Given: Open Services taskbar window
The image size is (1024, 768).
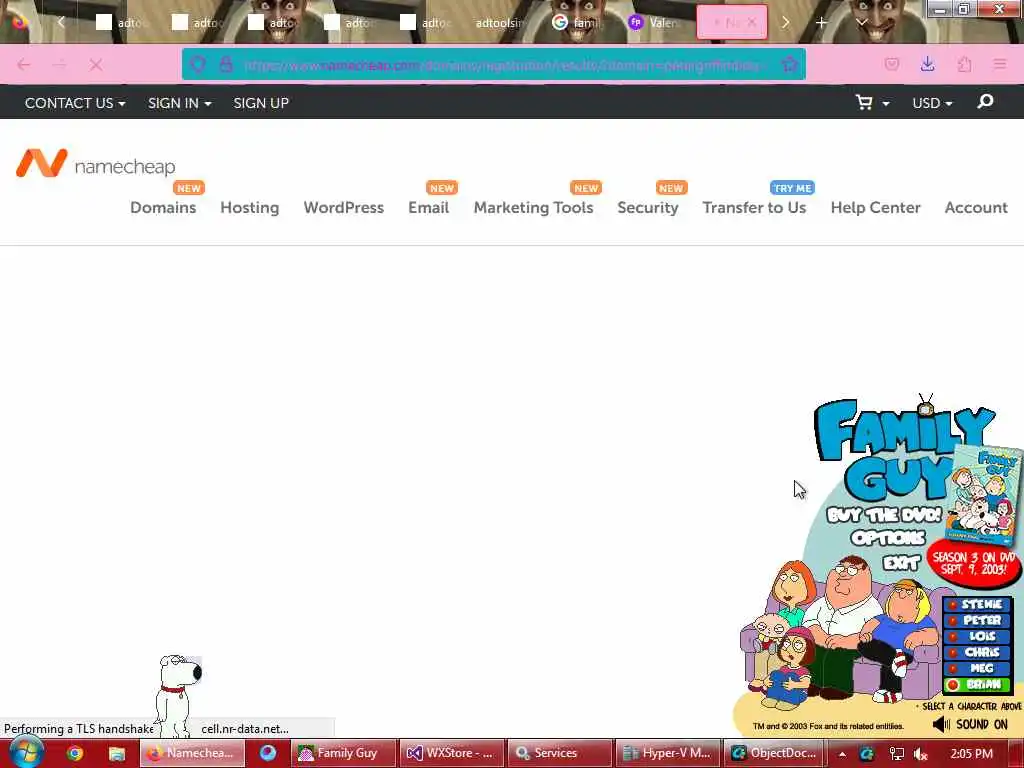Looking at the screenshot, I should (560, 753).
